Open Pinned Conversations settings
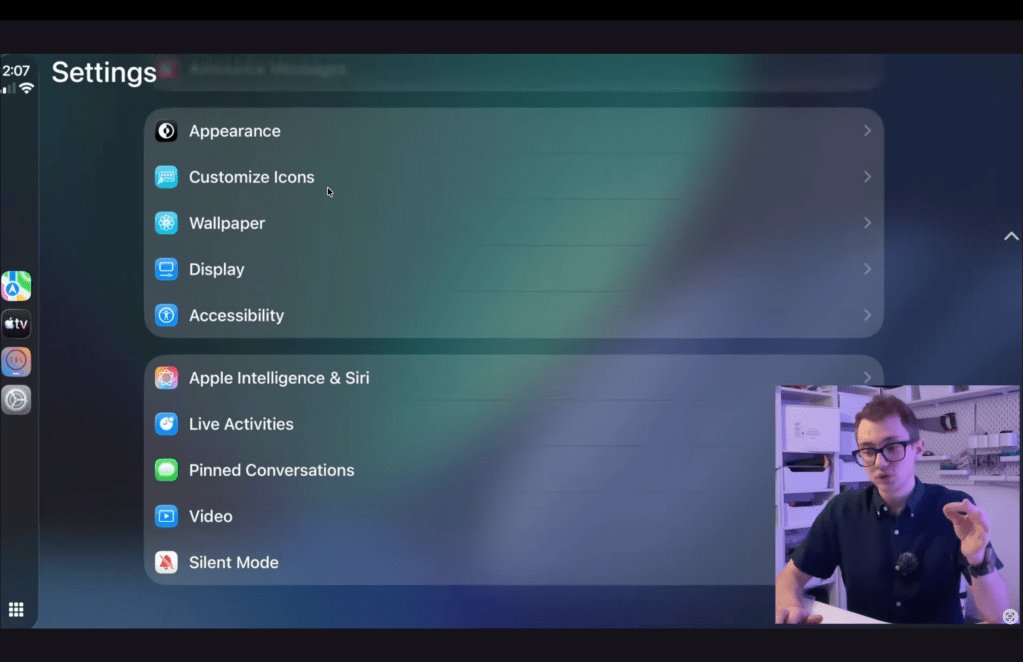The width and height of the screenshot is (1023, 662). pyautogui.click(x=271, y=470)
